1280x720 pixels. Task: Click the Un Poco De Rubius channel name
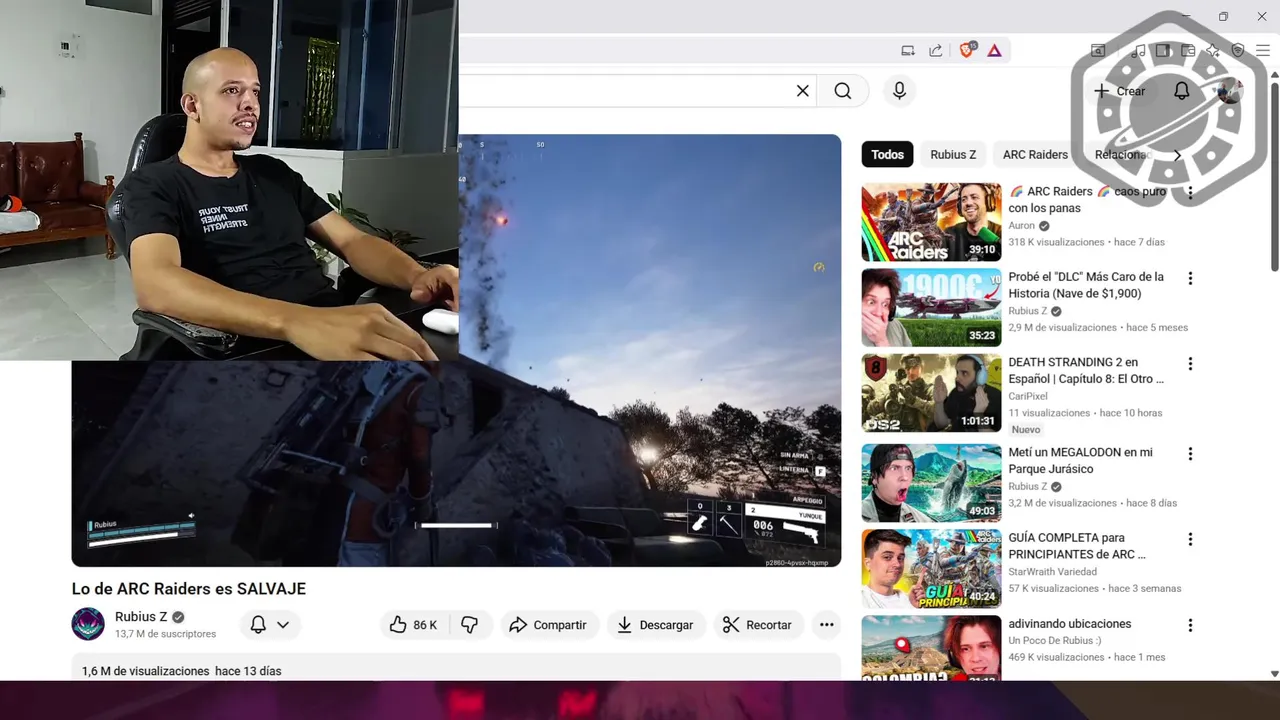(x=1054, y=641)
